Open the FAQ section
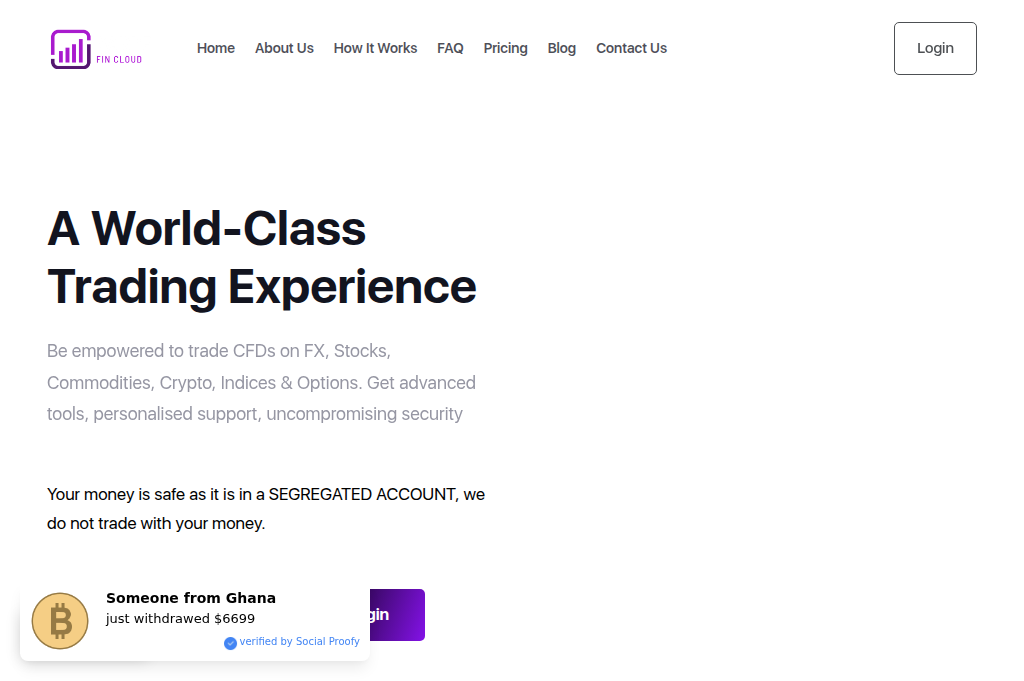This screenshot has width=1024, height=681. (450, 48)
